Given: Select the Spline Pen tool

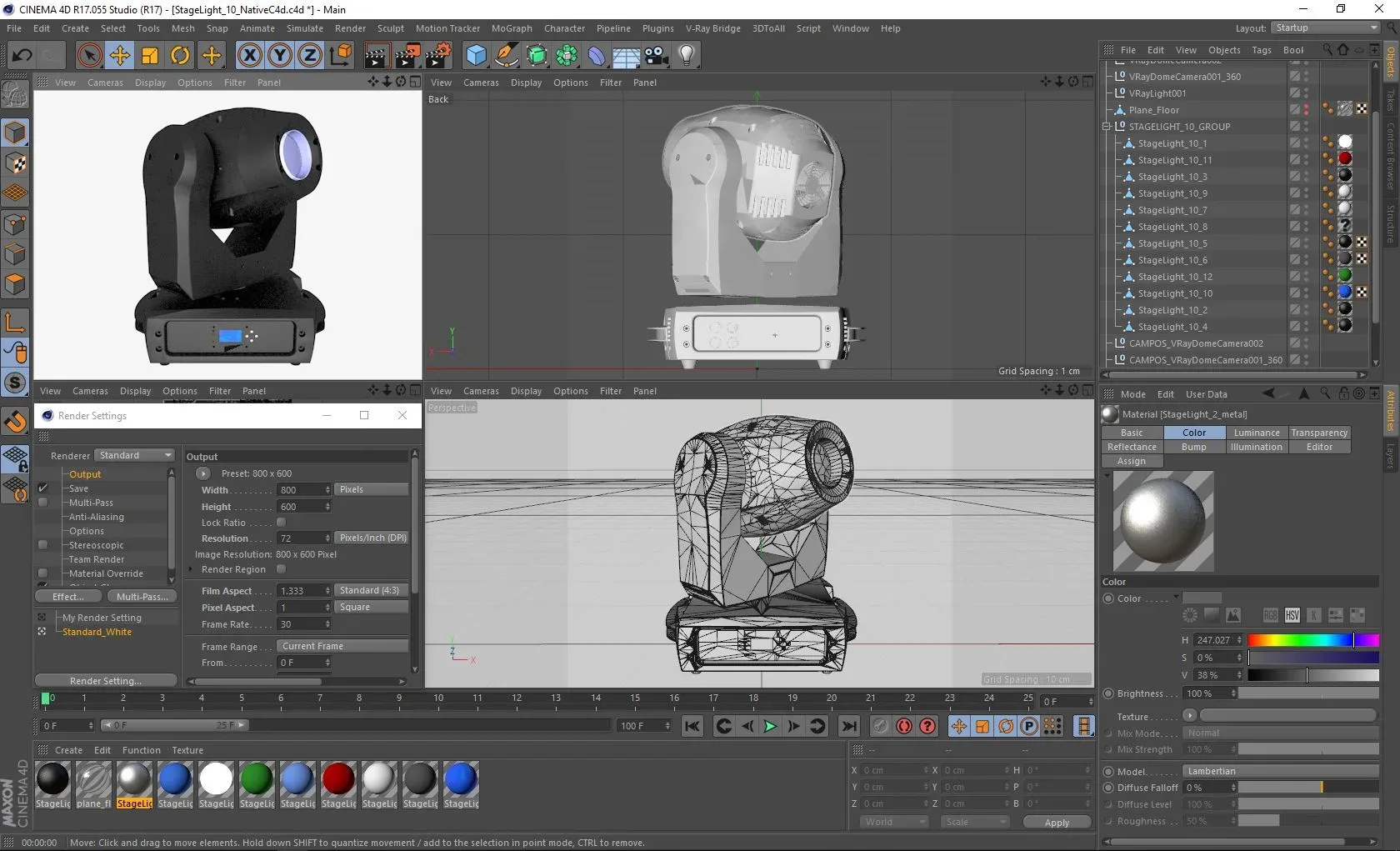Looking at the screenshot, I should tap(506, 56).
